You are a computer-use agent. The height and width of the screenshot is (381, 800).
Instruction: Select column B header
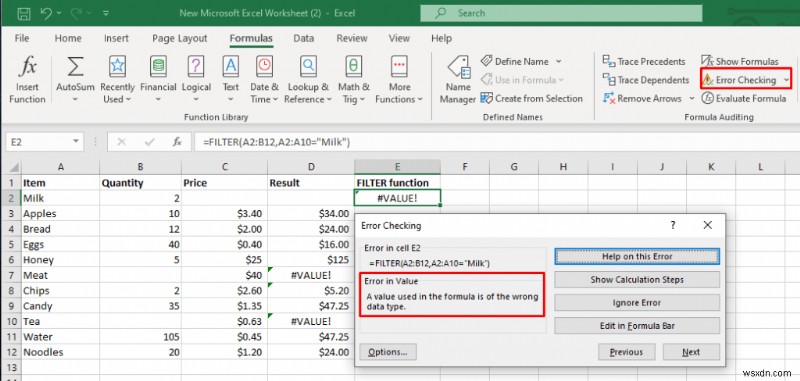[140, 167]
